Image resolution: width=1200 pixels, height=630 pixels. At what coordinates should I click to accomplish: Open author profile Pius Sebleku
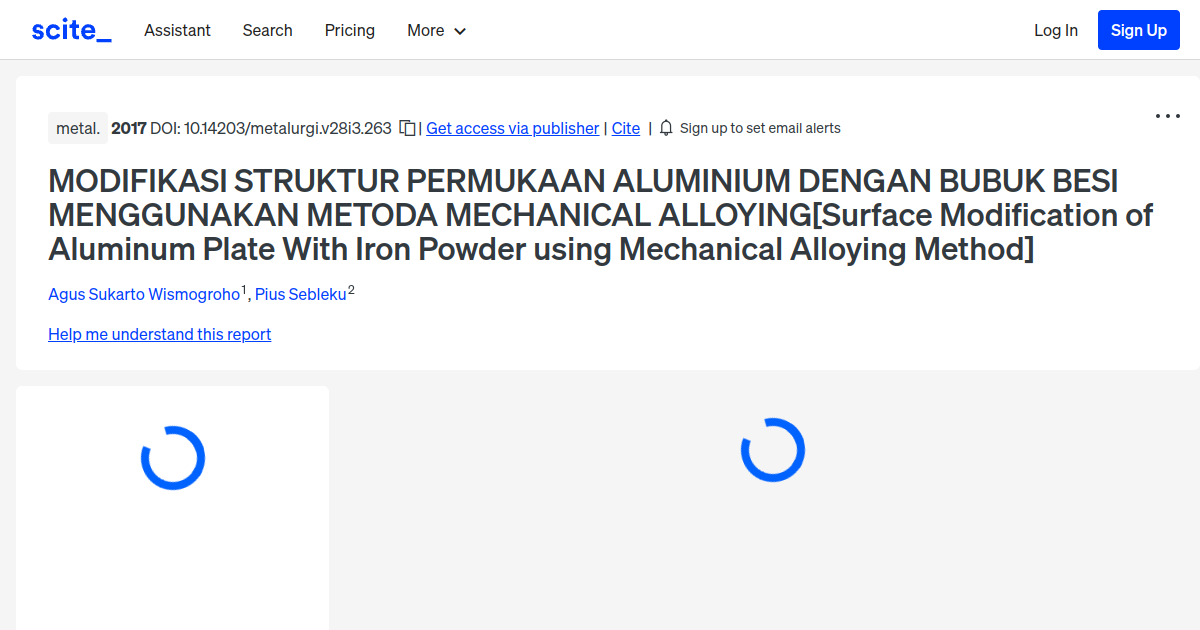coord(300,294)
